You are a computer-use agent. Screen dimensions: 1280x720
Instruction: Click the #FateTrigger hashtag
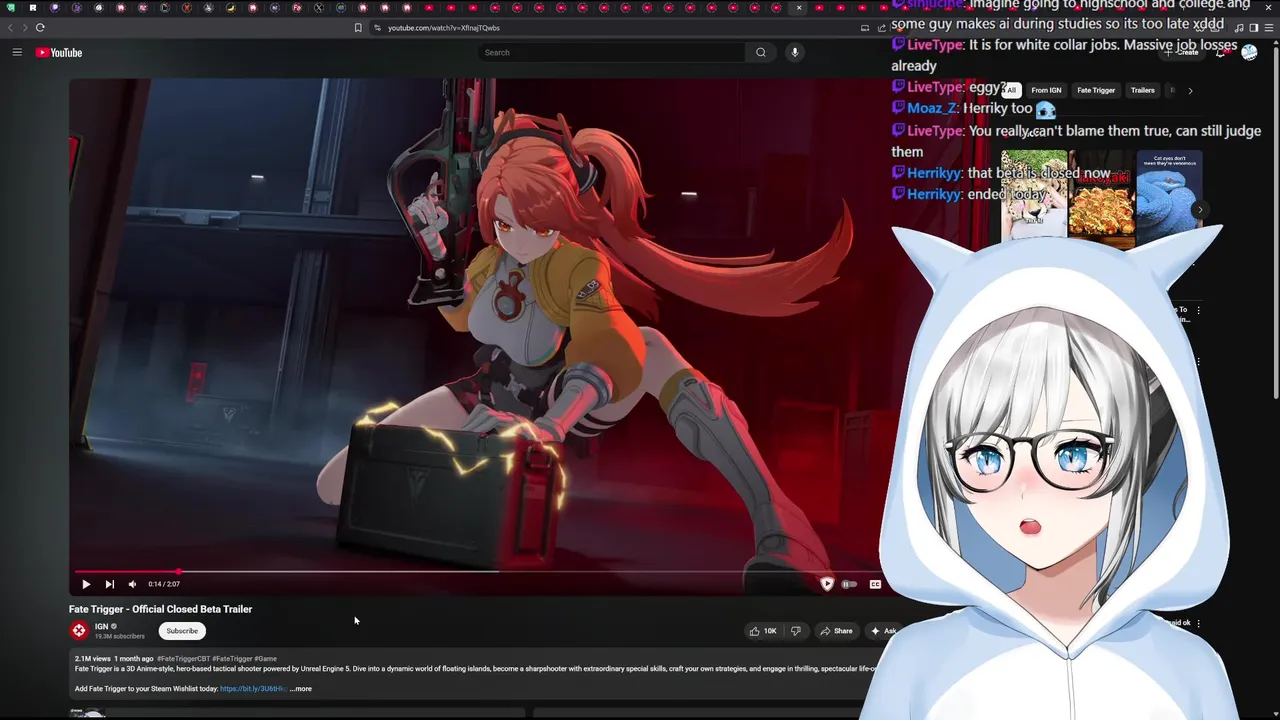coord(232,659)
